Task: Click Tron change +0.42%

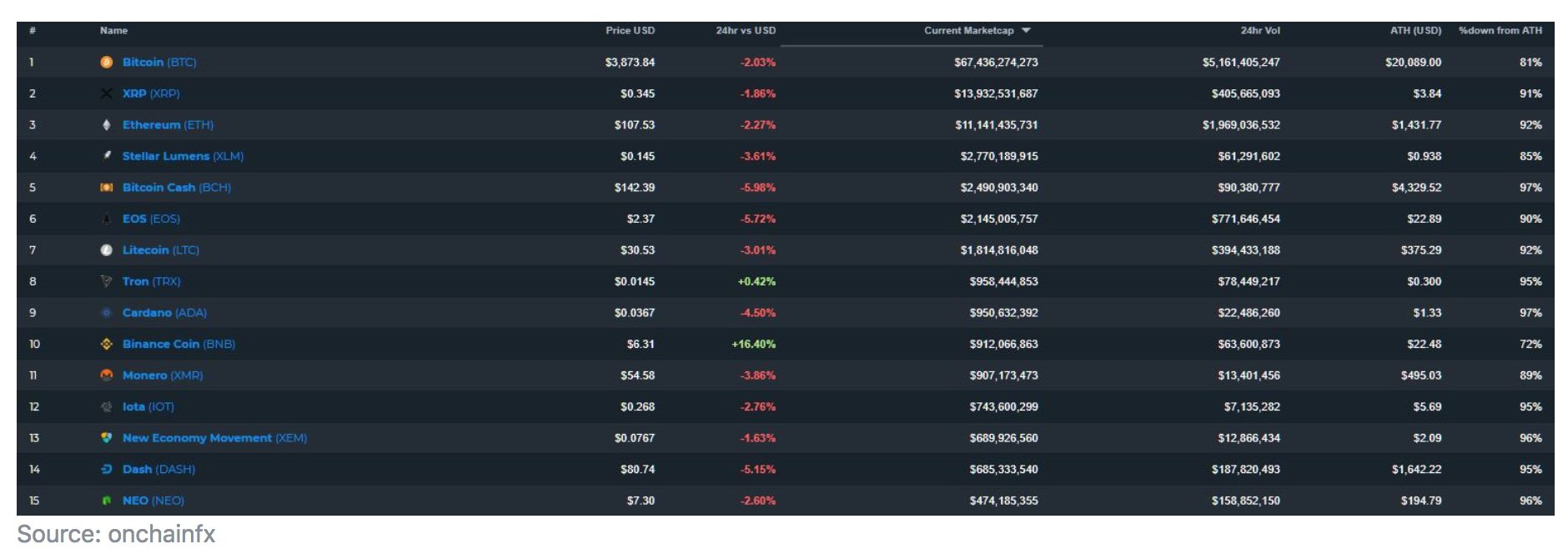Action: pyautogui.click(x=756, y=281)
